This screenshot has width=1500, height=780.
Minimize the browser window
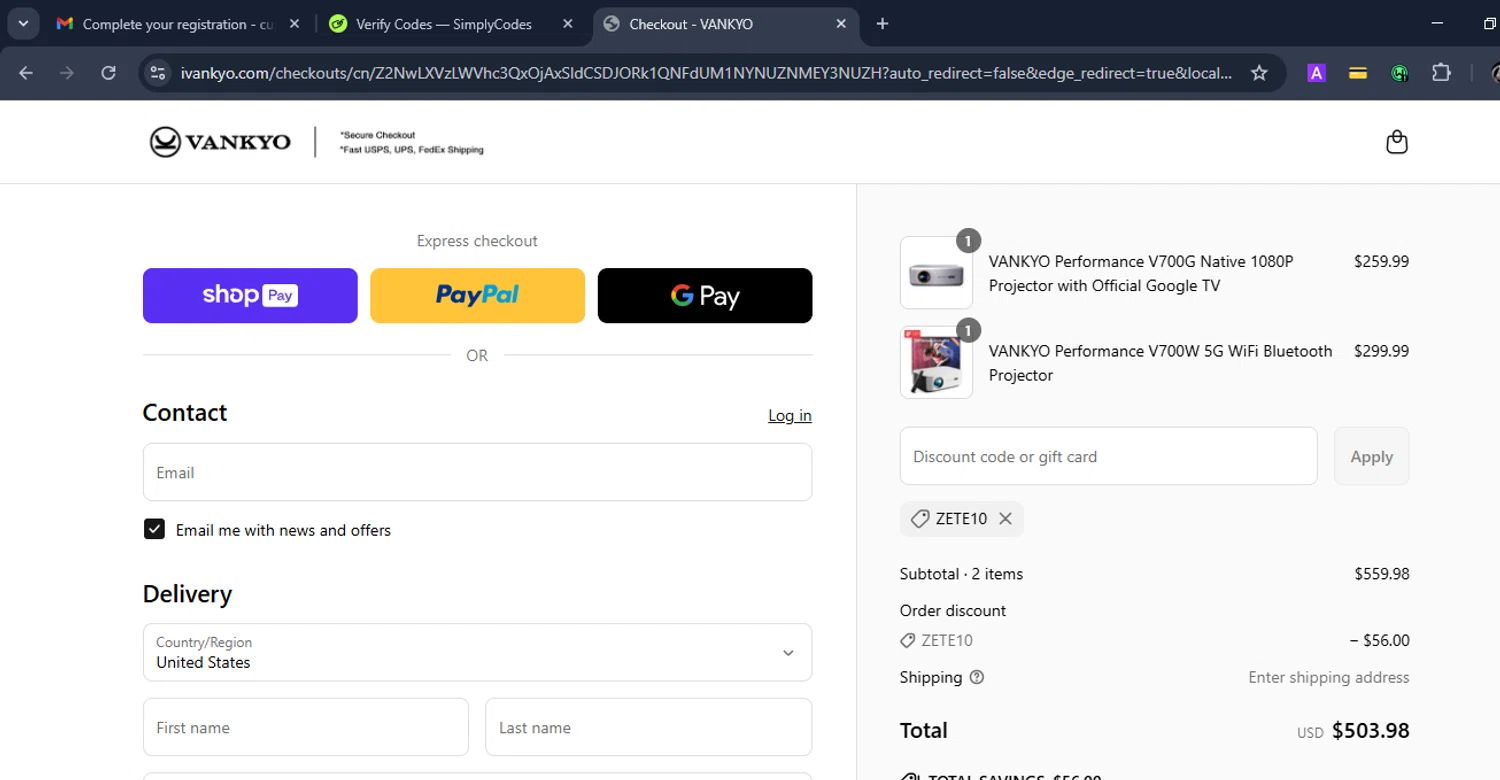pos(1437,24)
